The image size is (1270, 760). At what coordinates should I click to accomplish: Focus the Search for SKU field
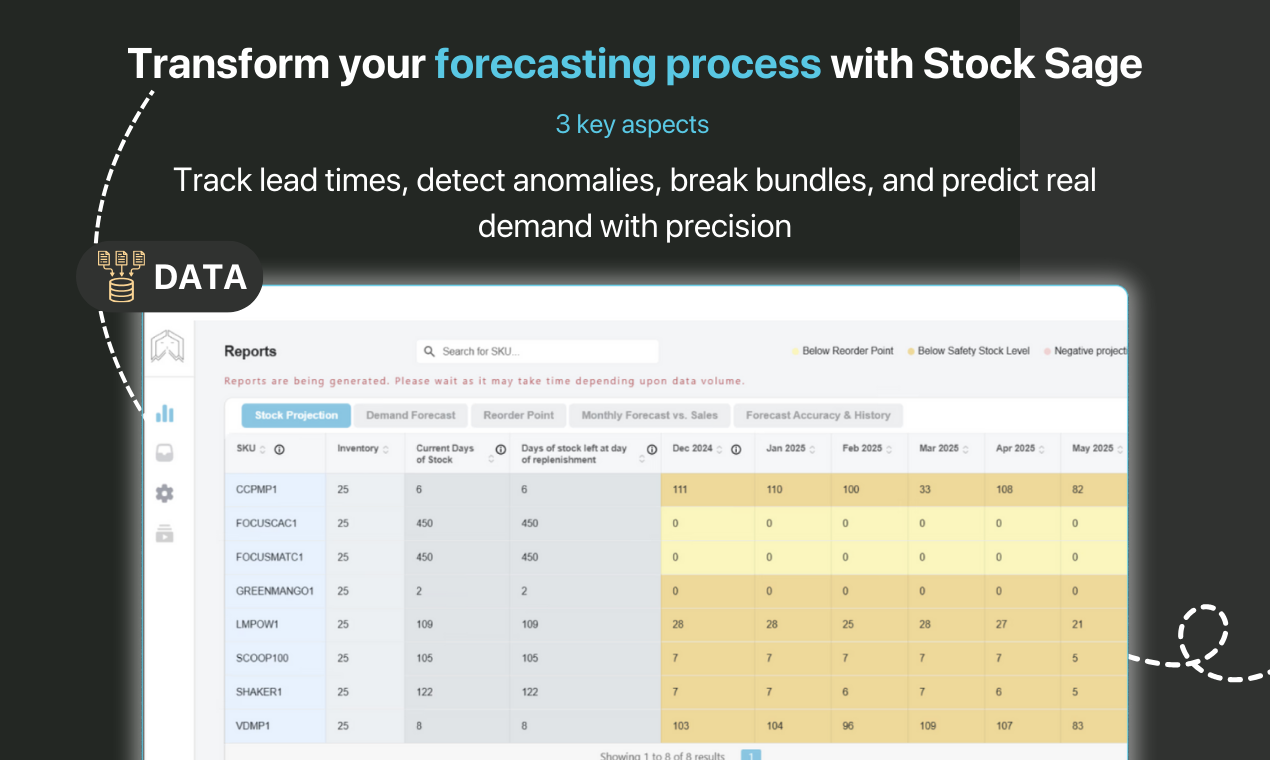pos(538,352)
